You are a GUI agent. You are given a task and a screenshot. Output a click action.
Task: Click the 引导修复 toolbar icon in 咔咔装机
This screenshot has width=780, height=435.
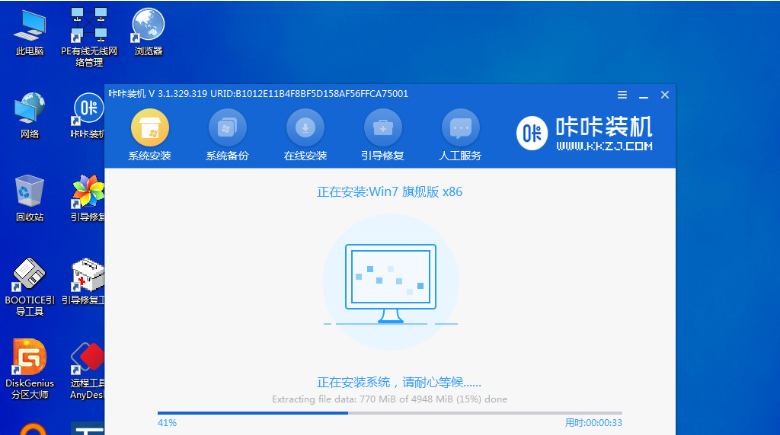(x=382, y=128)
